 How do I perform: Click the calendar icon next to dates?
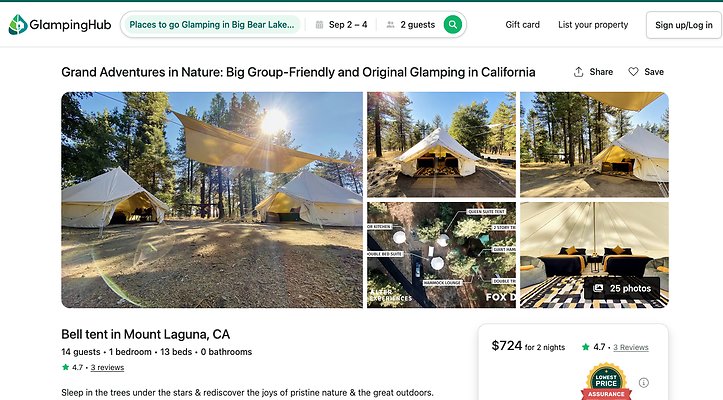pyautogui.click(x=318, y=25)
